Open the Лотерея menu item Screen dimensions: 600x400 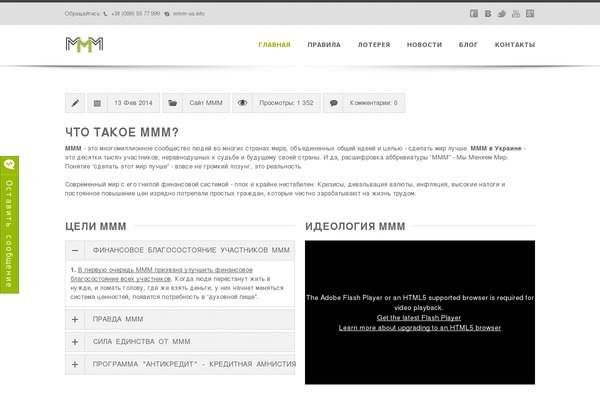[374, 45]
